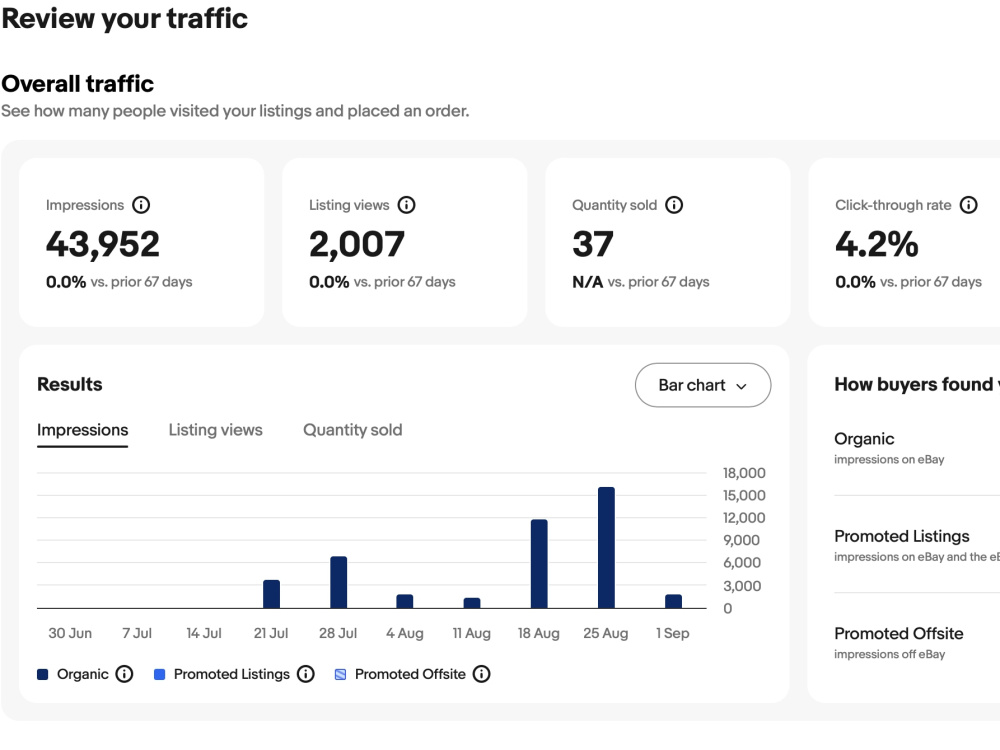Click the 43,952 impressions value
The width and height of the screenshot is (1000, 750).
coord(103,244)
